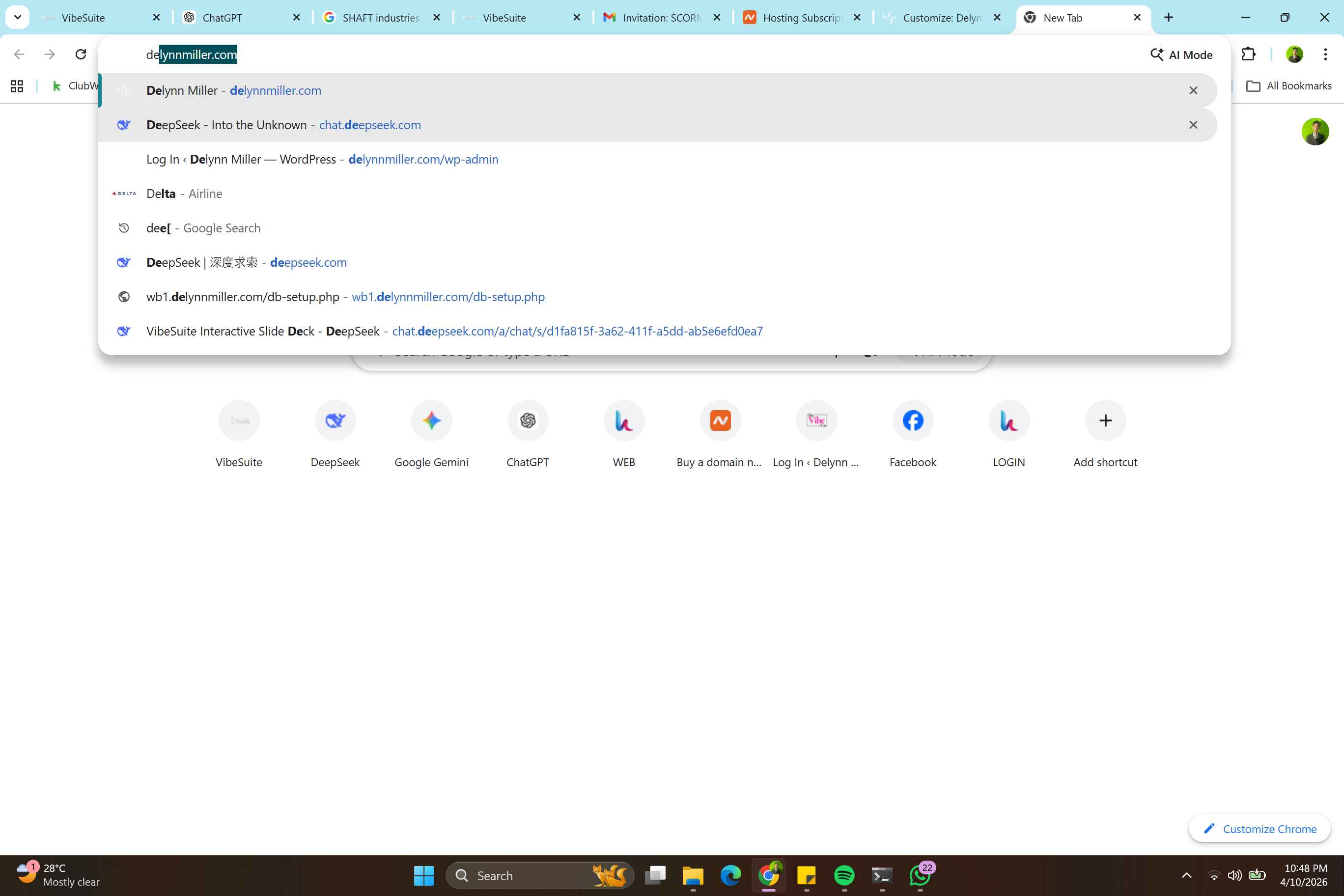Viewport: 1344px width, 896px height.
Task: Open the Chrome profile avatar in toolbar
Action: (x=1294, y=55)
